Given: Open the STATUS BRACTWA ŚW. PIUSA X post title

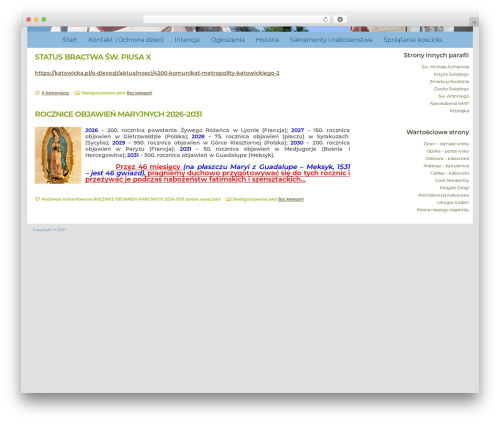Looking at the screenshot, I should click(93, 57).
